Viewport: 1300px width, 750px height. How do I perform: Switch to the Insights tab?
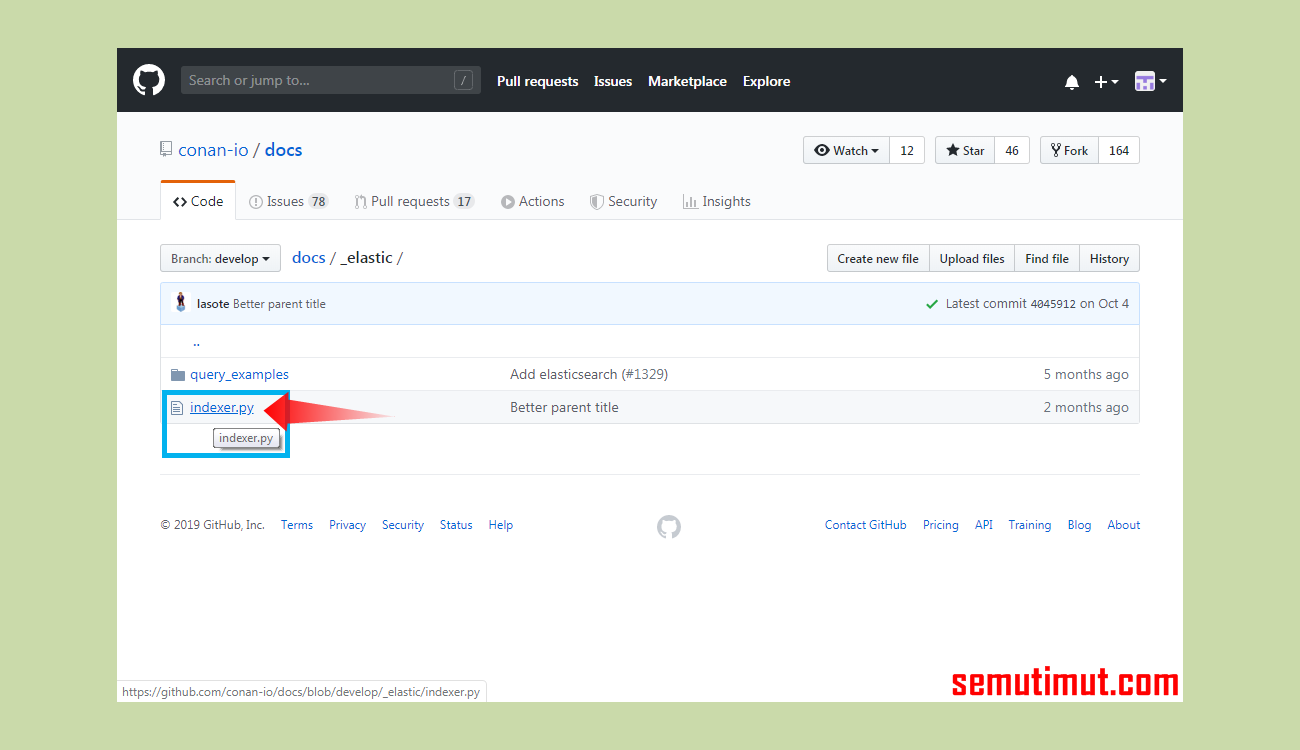[x=716, y=201]
